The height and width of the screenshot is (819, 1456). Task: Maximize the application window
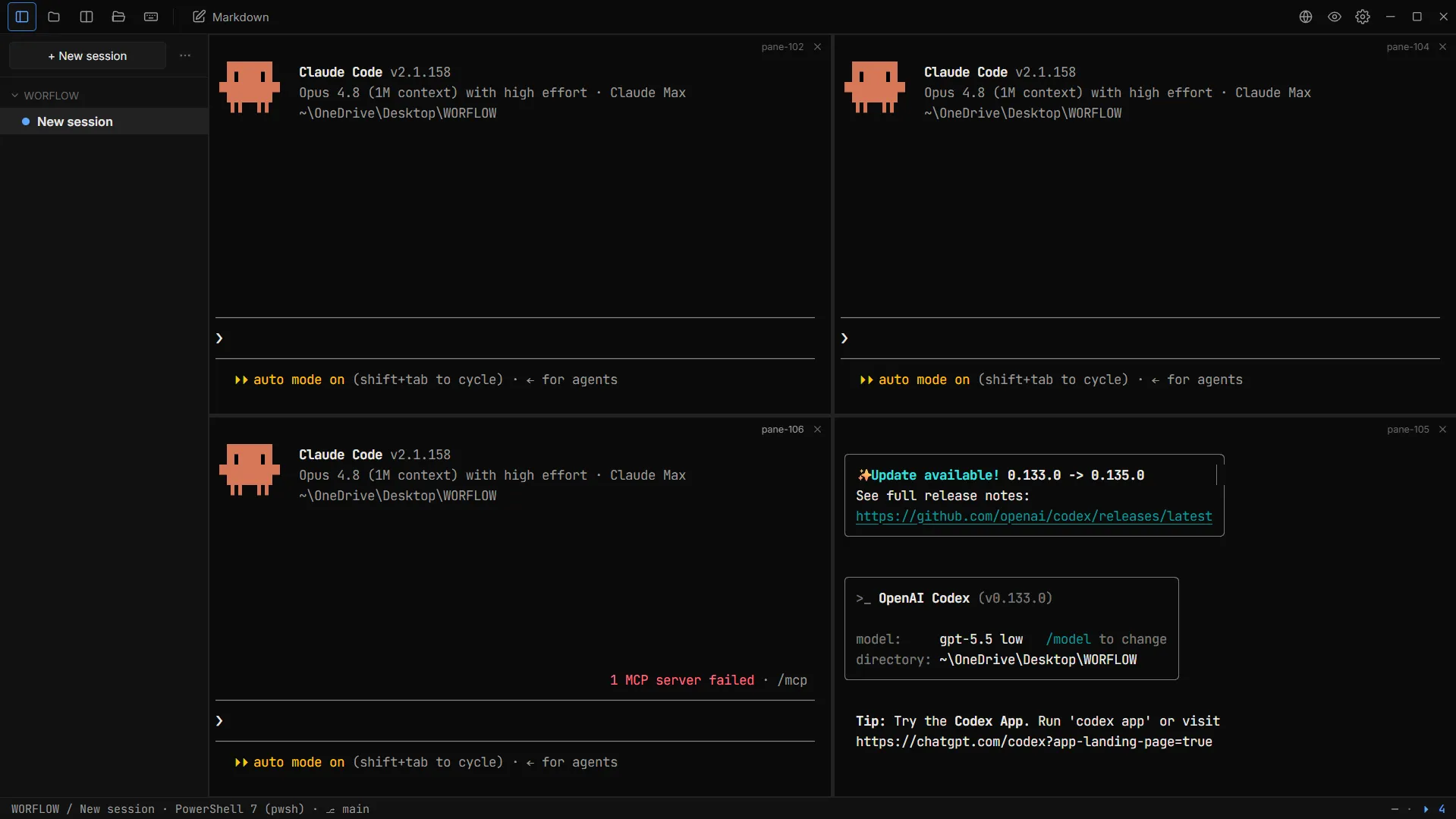pyautogui.click(x=1417, y=17)
